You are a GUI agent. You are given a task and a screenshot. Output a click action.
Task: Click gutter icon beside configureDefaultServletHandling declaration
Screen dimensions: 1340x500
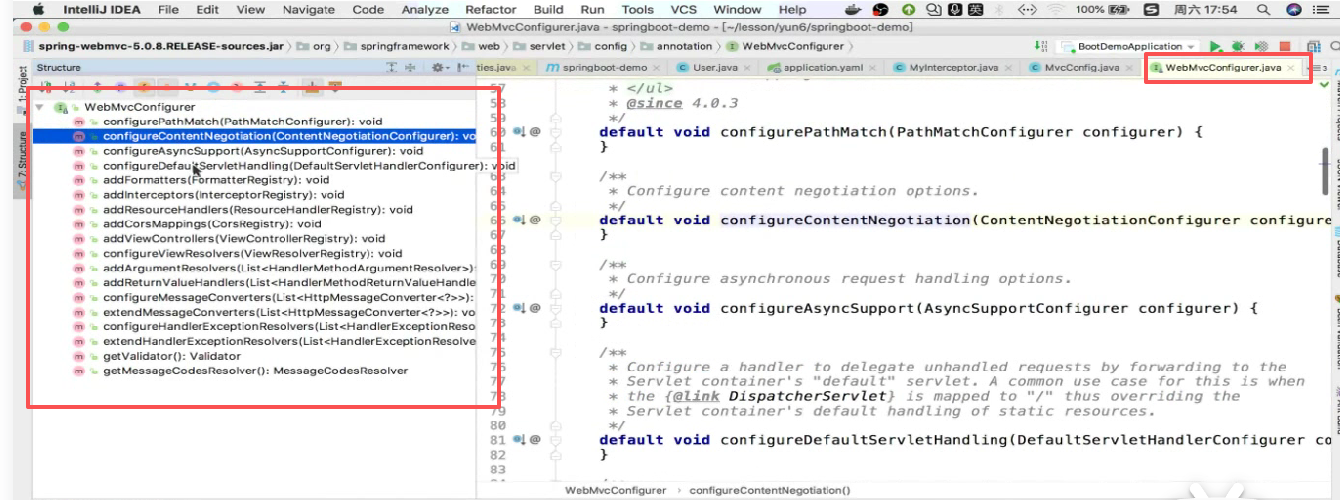519,439
